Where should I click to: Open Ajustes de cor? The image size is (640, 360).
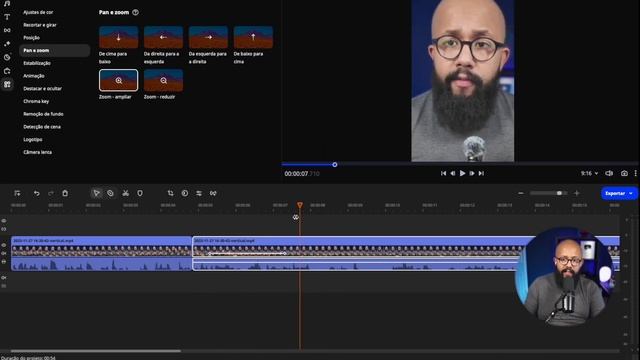(x=38, y=12)
